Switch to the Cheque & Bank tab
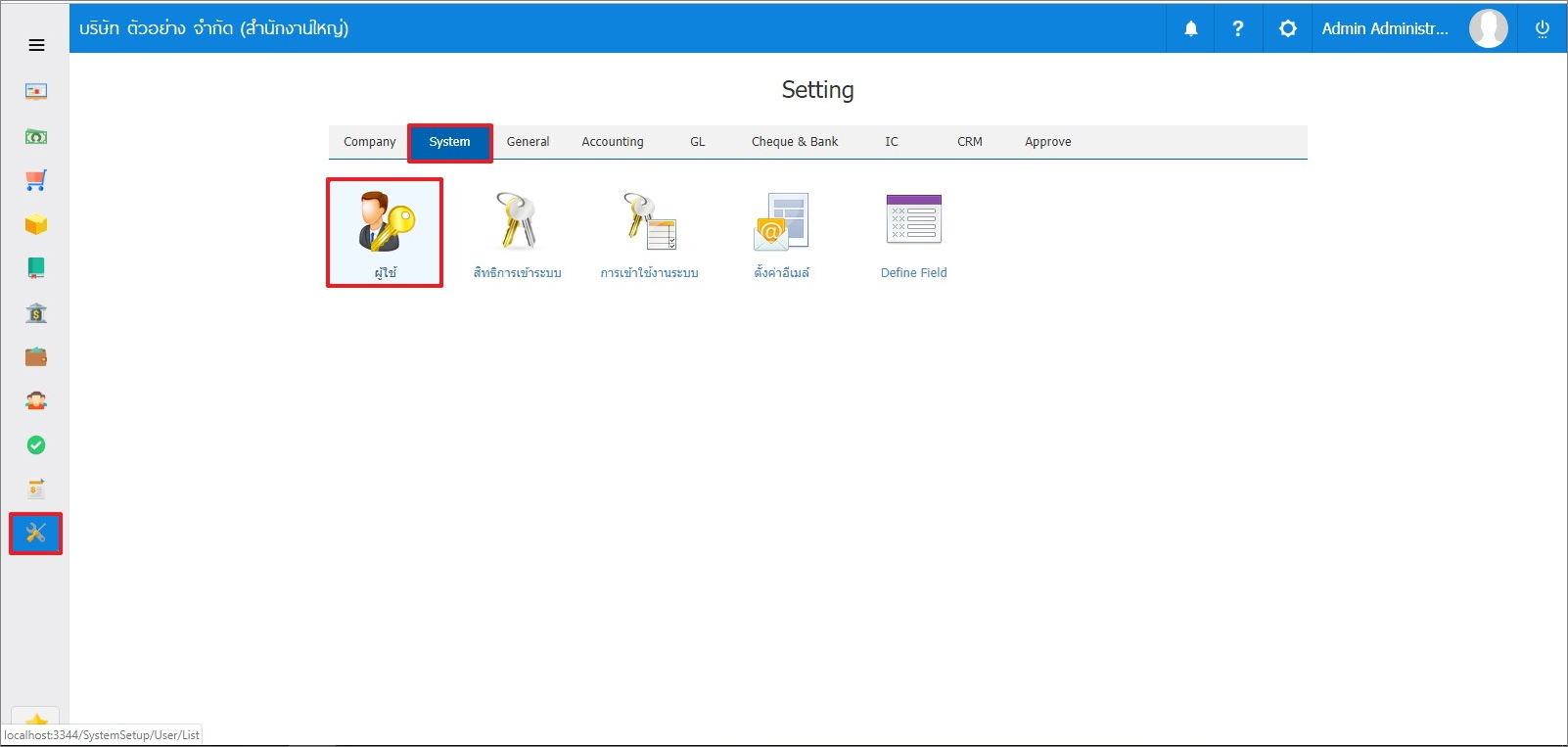1568x747 pixels. tap(795, 142)
